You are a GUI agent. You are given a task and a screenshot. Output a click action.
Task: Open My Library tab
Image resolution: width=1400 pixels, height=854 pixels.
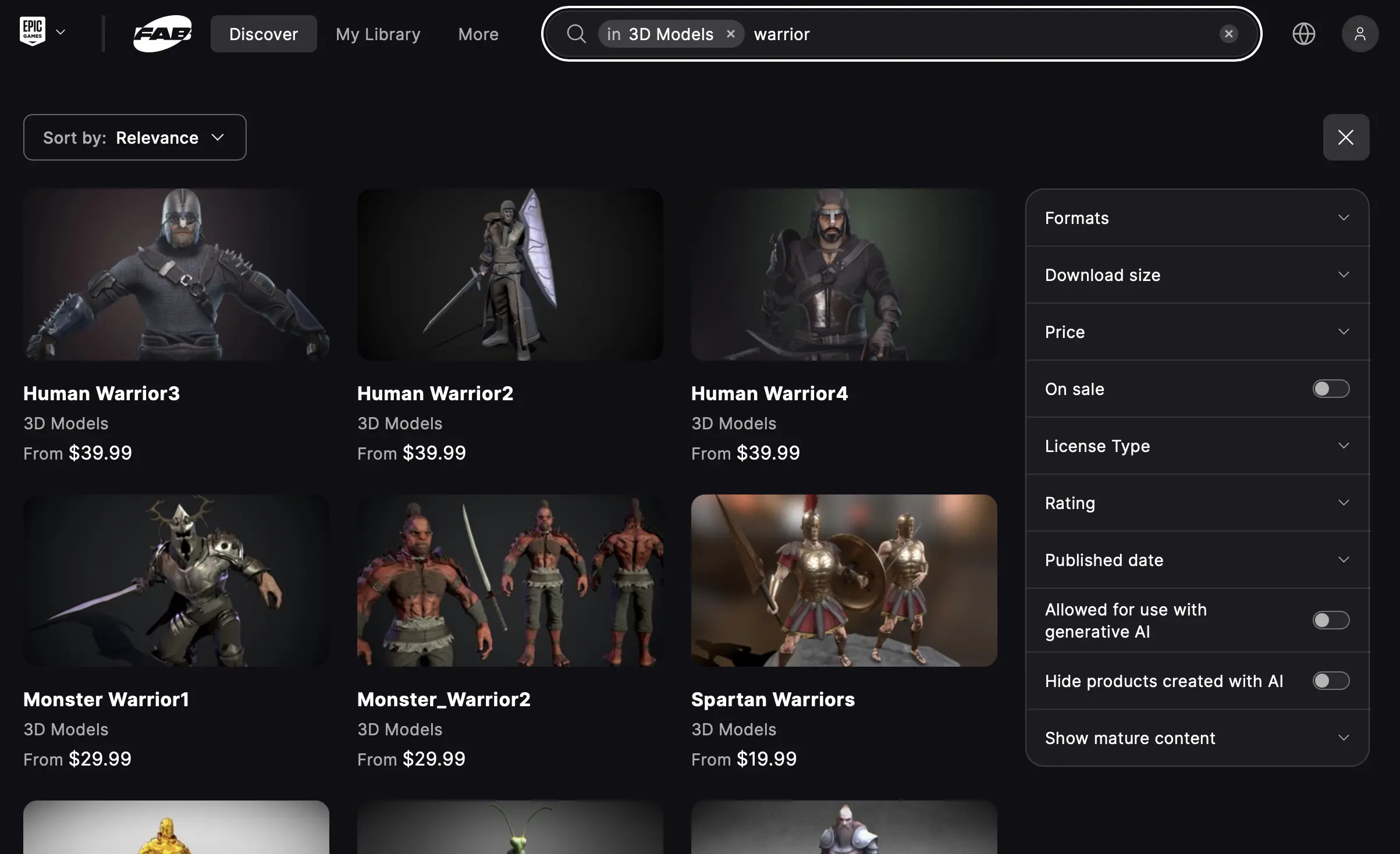pos(378,33)
